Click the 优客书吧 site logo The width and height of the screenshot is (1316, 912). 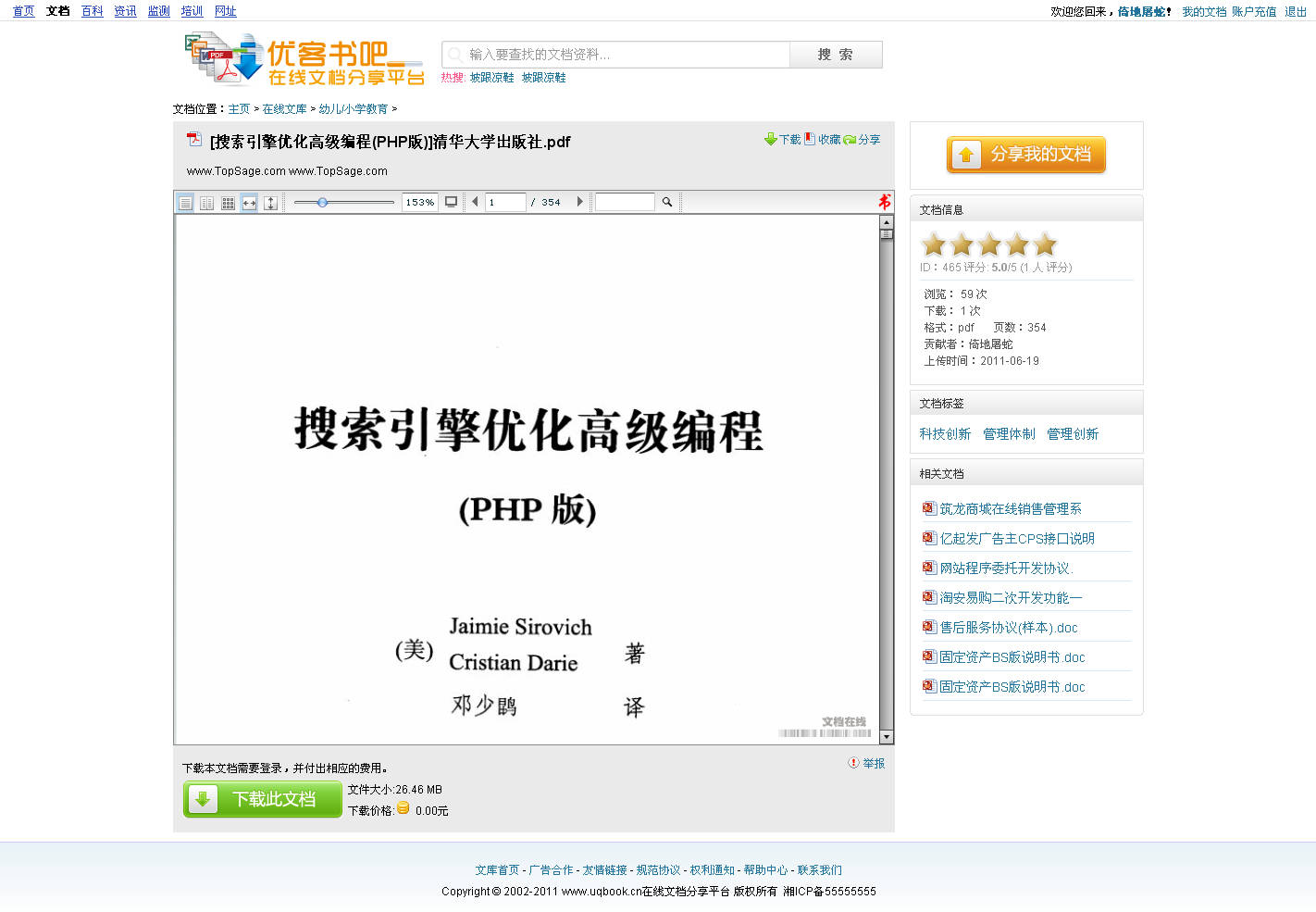click(304, 60)
